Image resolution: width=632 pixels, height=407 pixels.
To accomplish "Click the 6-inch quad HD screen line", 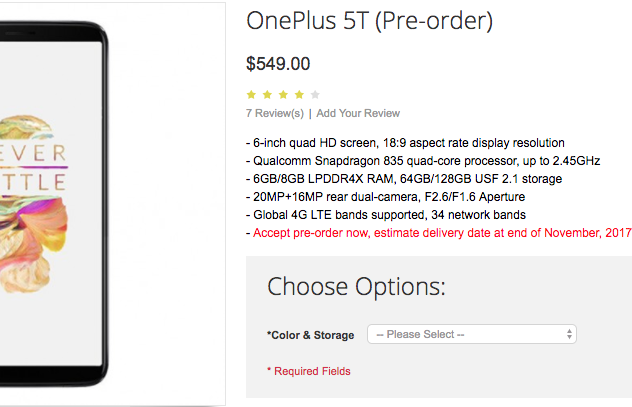I will coord(405,143).
